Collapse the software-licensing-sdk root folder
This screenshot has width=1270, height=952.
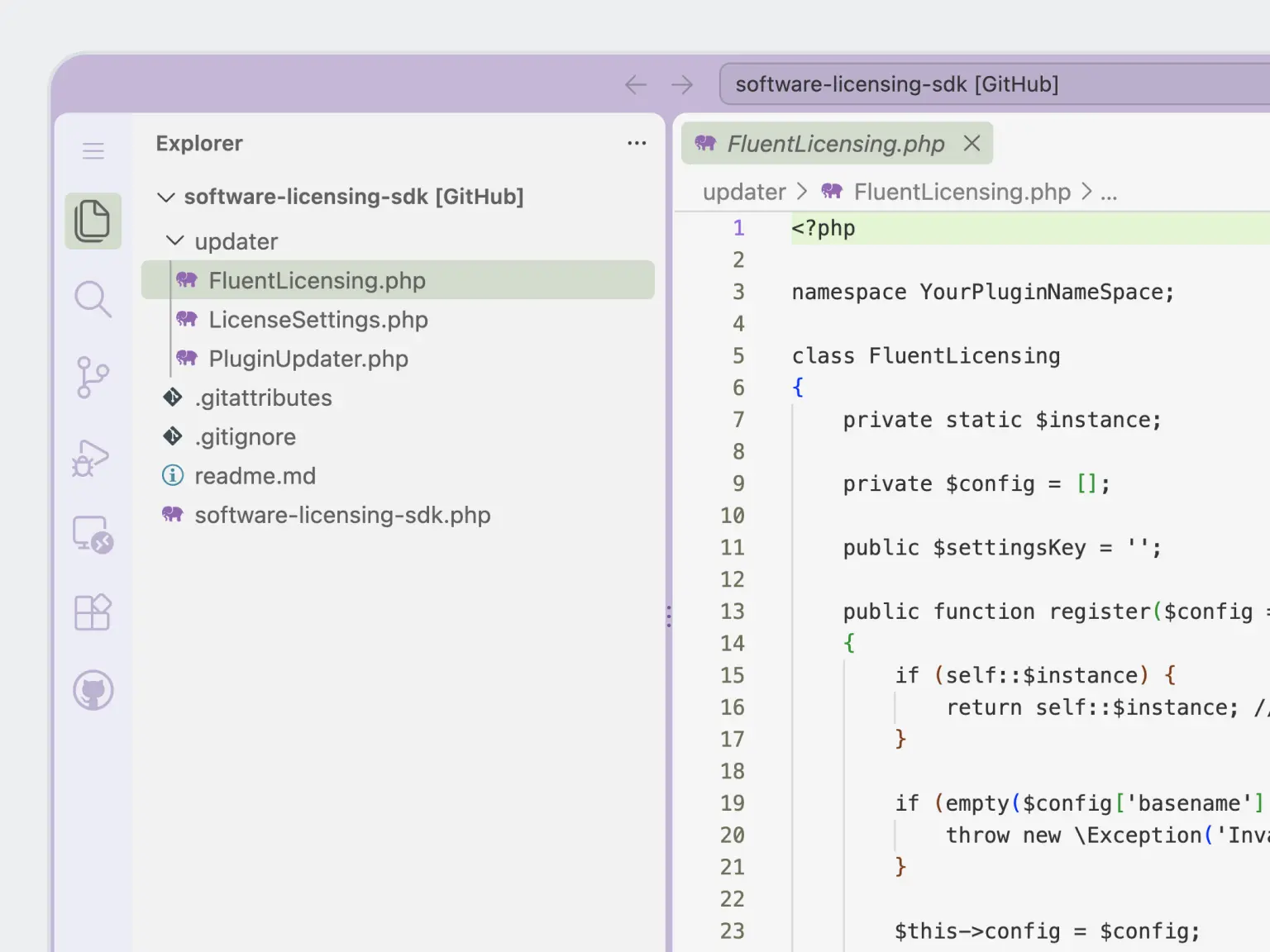tap(166, 197)
